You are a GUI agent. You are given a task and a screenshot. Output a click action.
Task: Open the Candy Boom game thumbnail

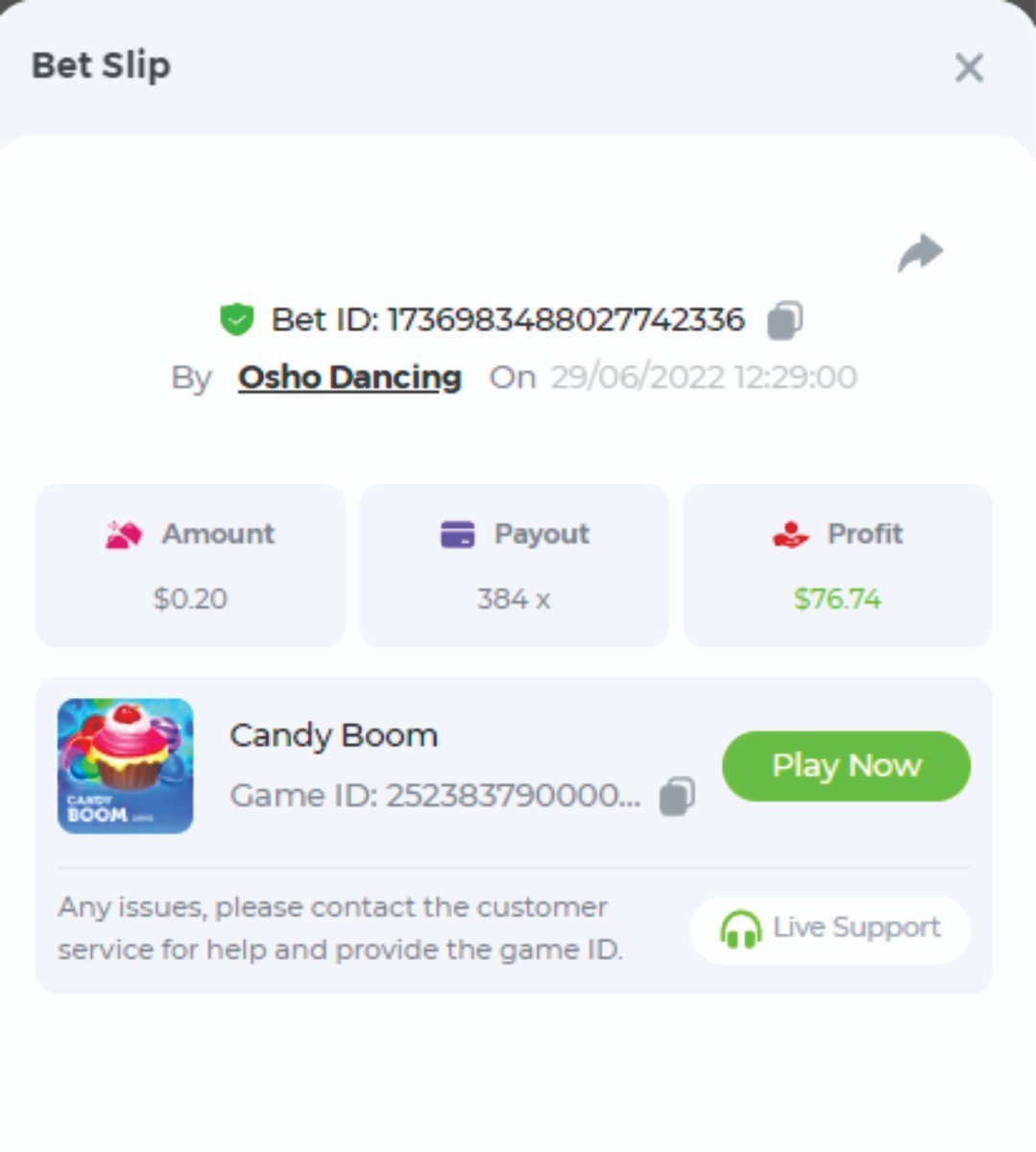[125, 766]
